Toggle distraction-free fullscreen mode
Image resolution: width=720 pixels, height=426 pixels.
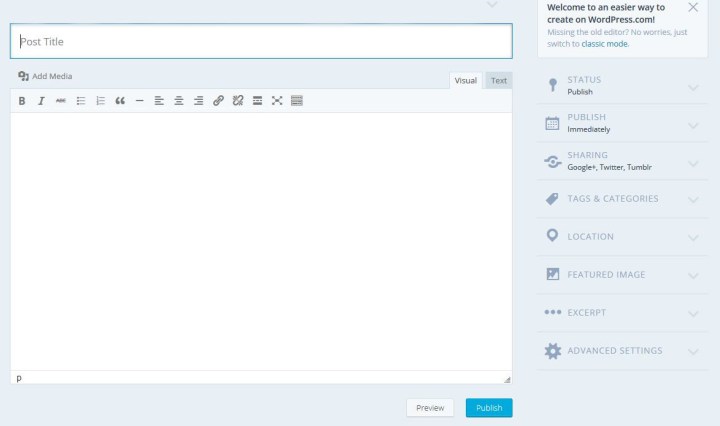[x=277, y=101]
